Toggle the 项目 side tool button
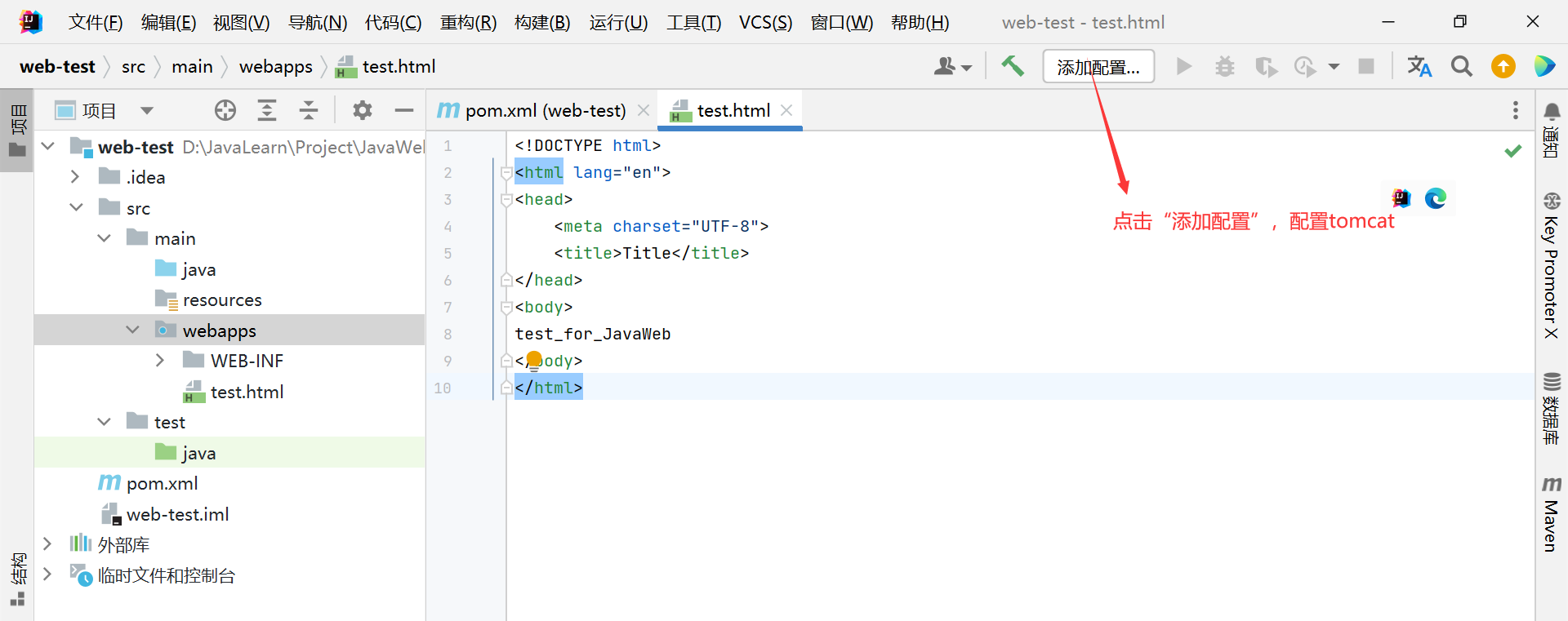The image size is (1568, 621). coord(17,131)
